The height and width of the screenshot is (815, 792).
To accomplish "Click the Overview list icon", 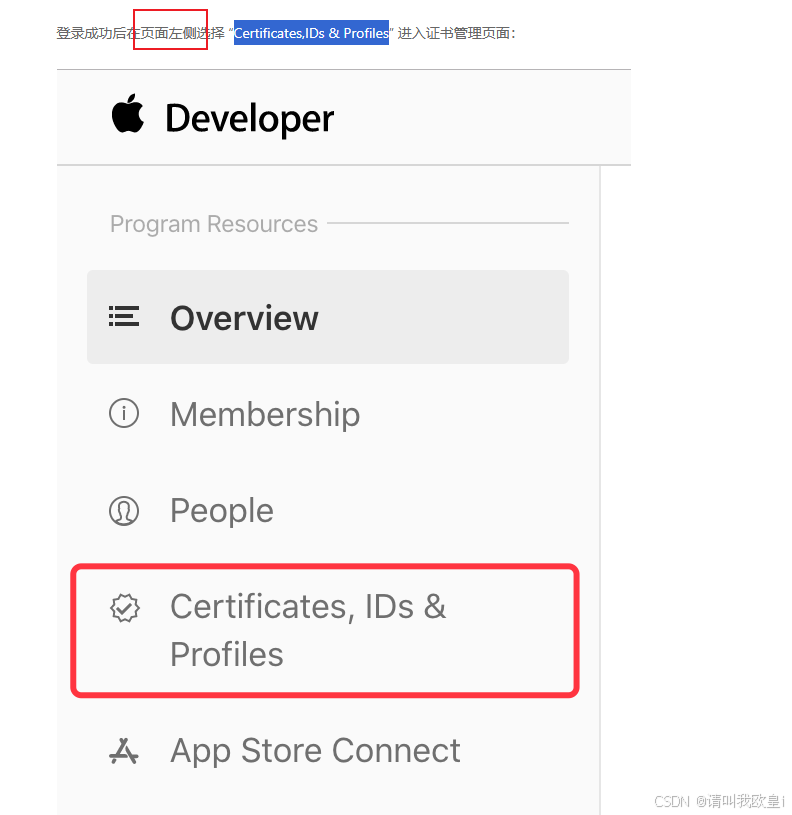I will tap(124, 317).
